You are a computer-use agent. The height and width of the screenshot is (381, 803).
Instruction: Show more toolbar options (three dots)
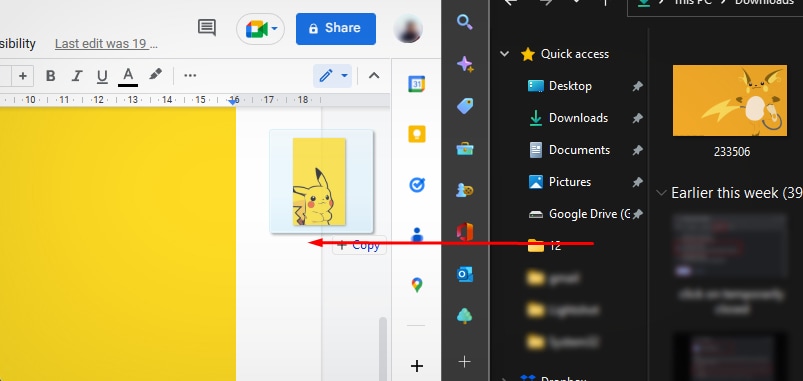(x=190, y=76)
